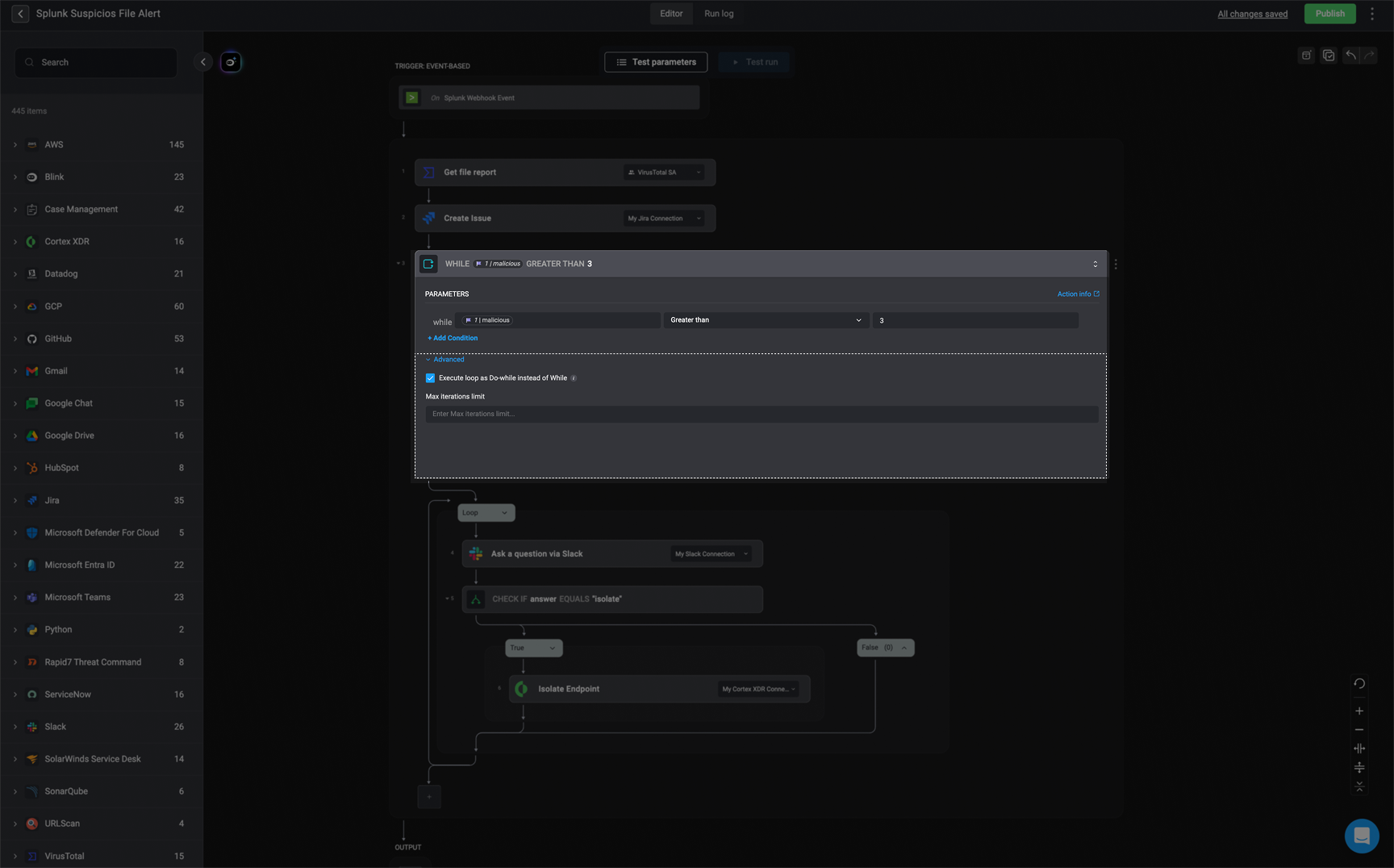Expand the ServiceNow category
1394x868 pixels.
pos(15,695)
